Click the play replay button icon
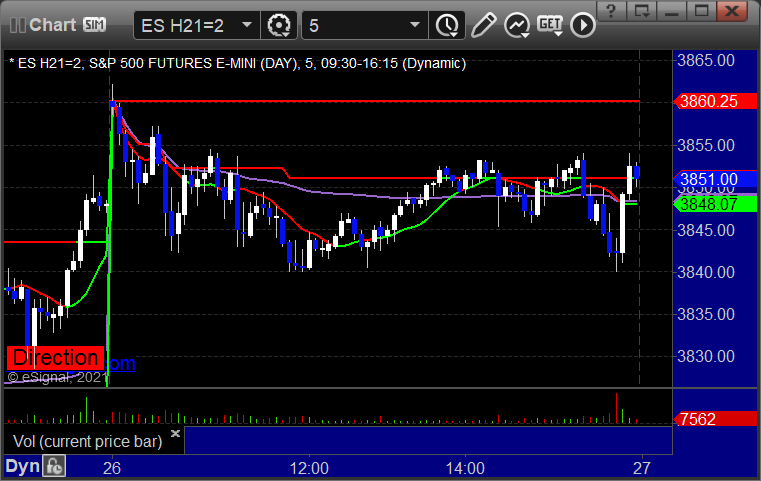Screen dimensions: 761x481 click(582, 25)
